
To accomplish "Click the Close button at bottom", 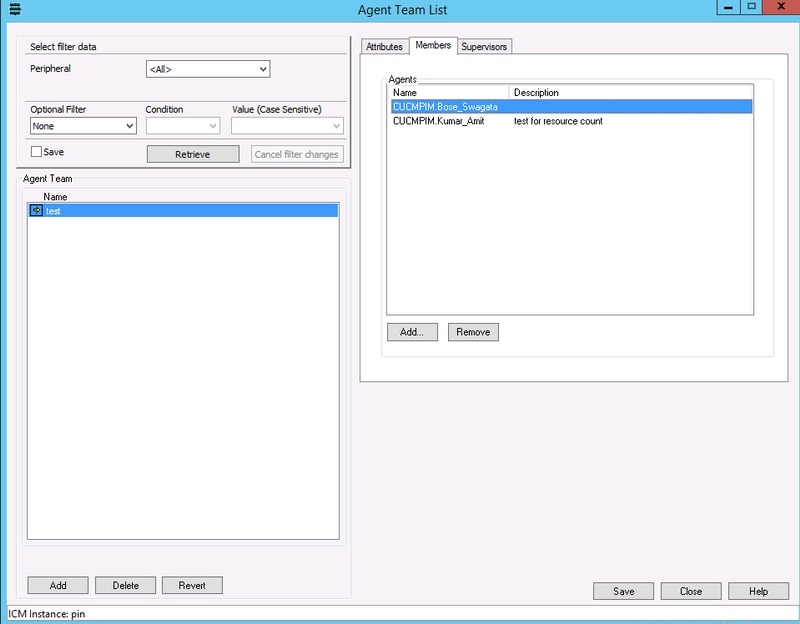I will (x=691, y=591).
